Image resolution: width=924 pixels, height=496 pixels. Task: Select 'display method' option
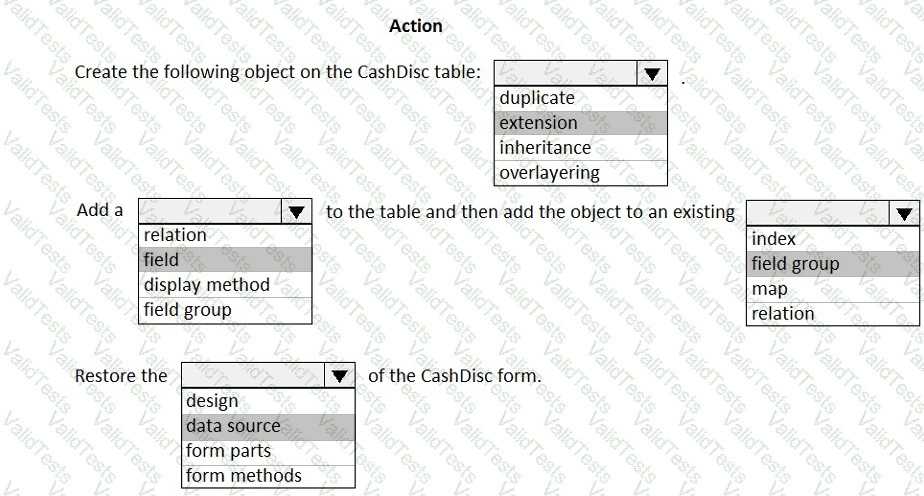click(225, 285)
